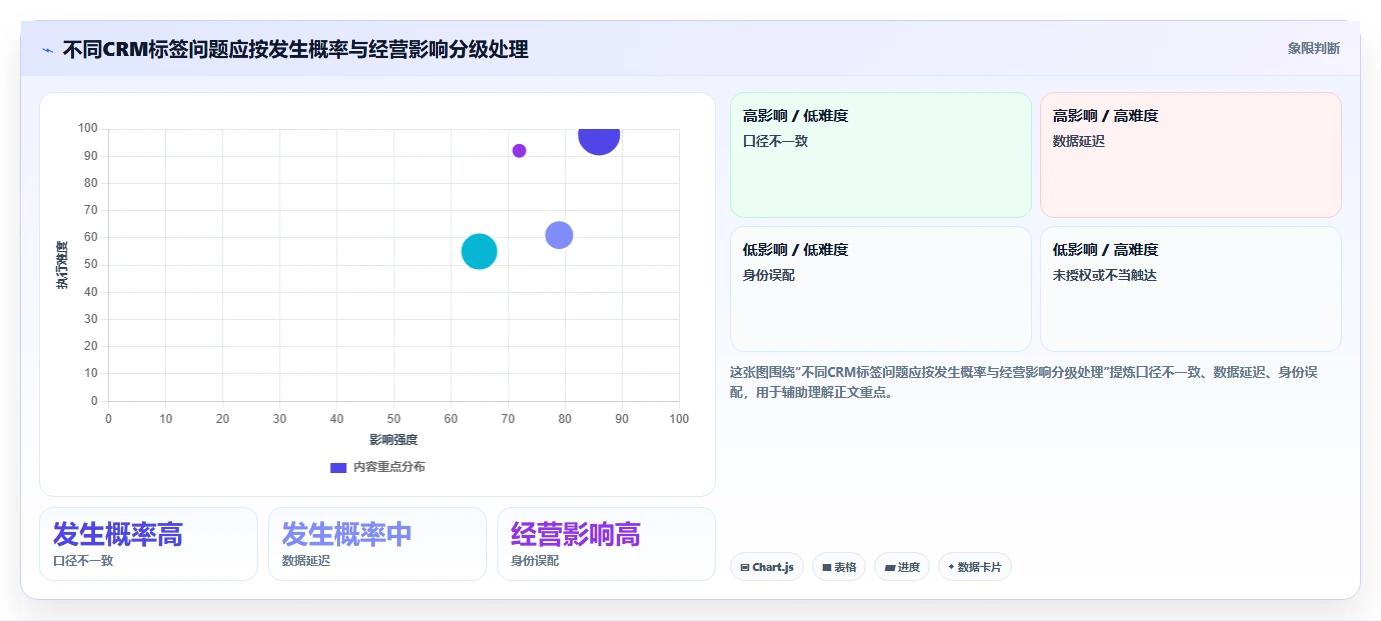Select the 表格 tag chip
The image size is (1381, 621).
[x=839, y=567]
